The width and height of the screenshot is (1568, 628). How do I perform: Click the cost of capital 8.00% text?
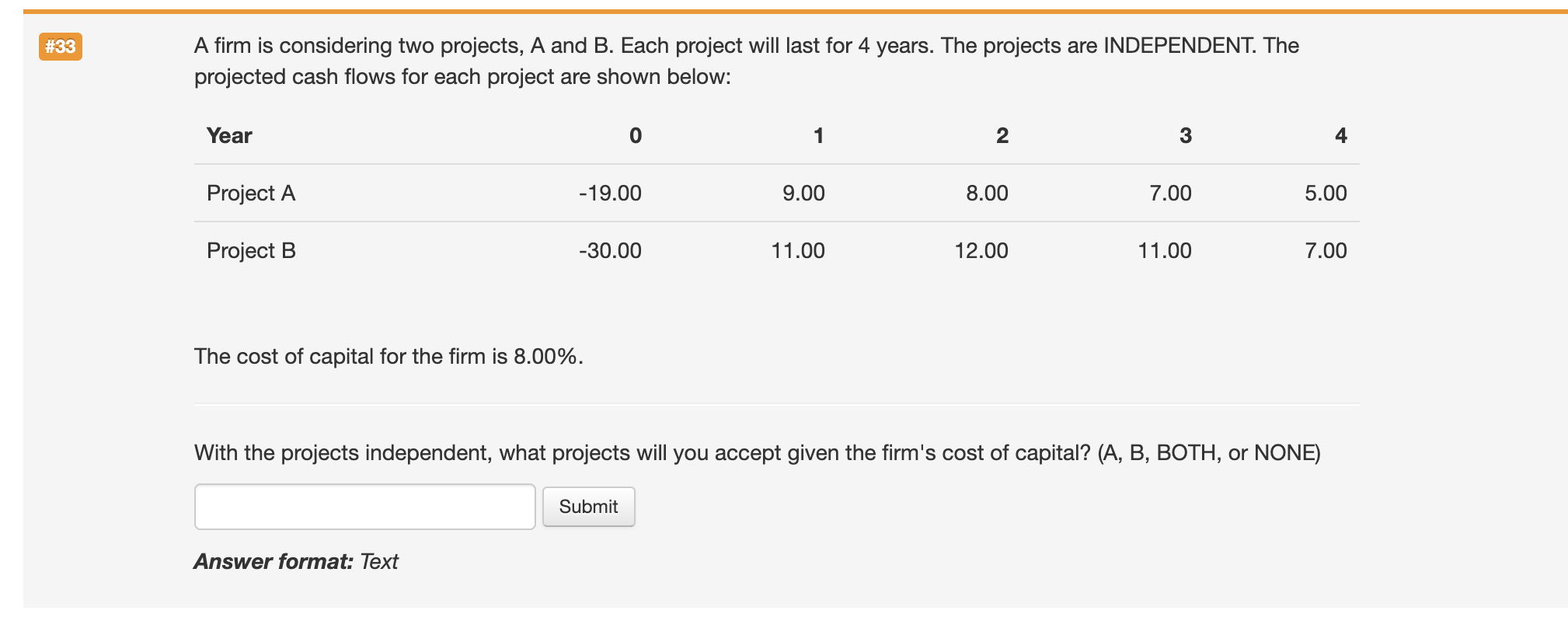point(388,357)
